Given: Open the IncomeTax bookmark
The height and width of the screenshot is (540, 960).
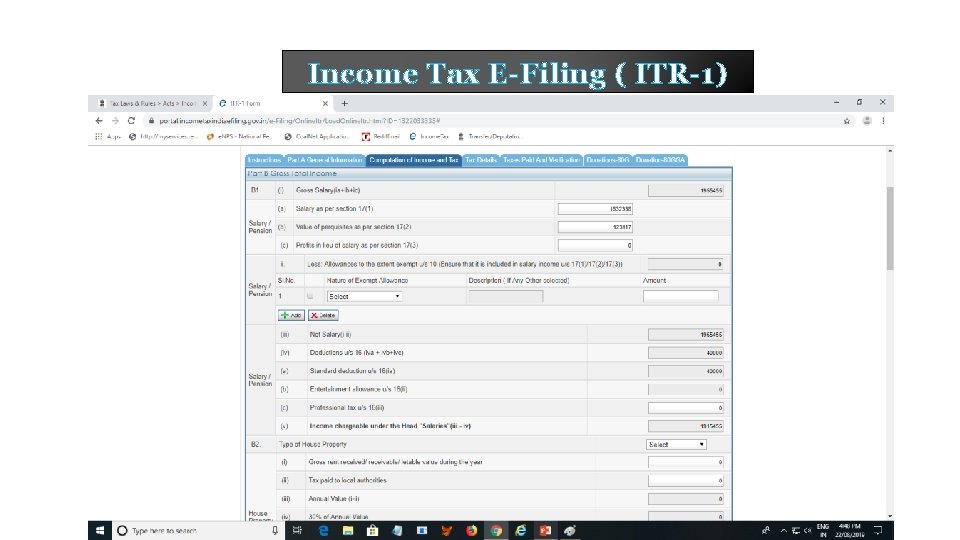Looking at the screenshot, I should pos(429,137).
